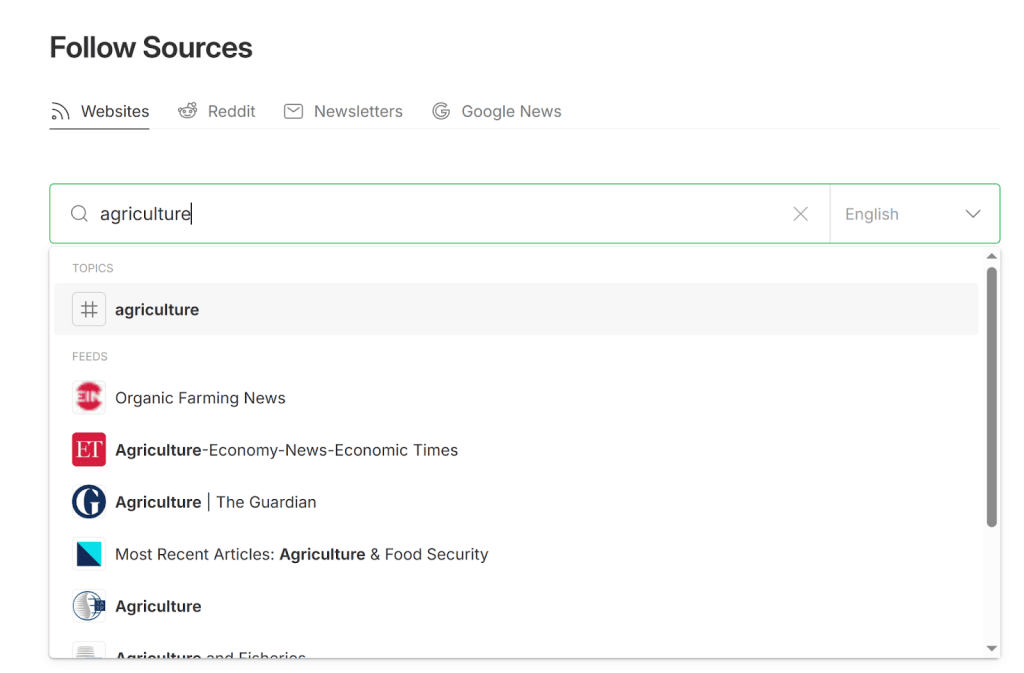The height and width of the screenshot is (673, 1024).
Task: Click the ET logo of the Economic Times feed
Action: click(89, 449)
